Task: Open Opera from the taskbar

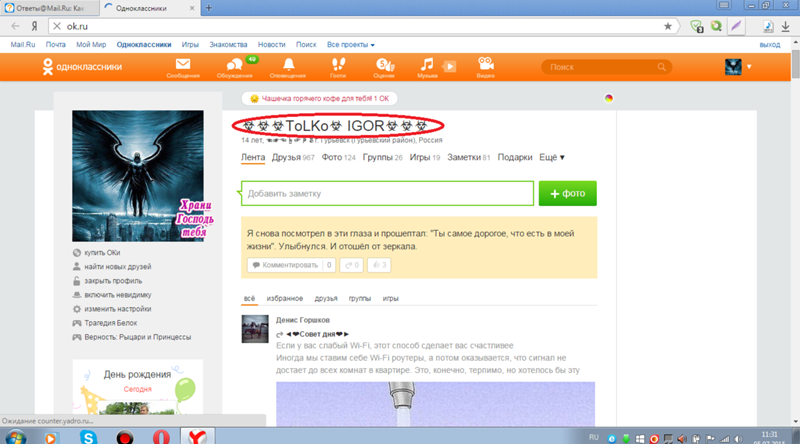Action: click(x=161, y=437)
